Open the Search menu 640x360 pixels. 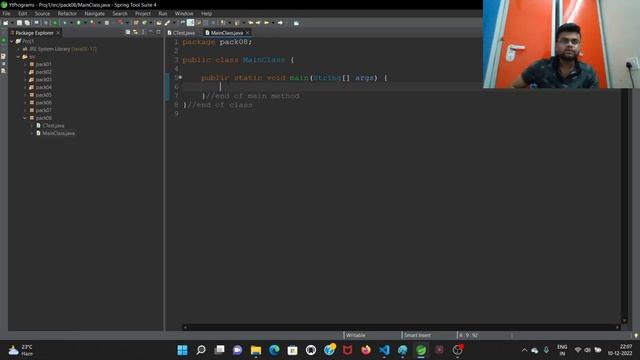[120, 13]
